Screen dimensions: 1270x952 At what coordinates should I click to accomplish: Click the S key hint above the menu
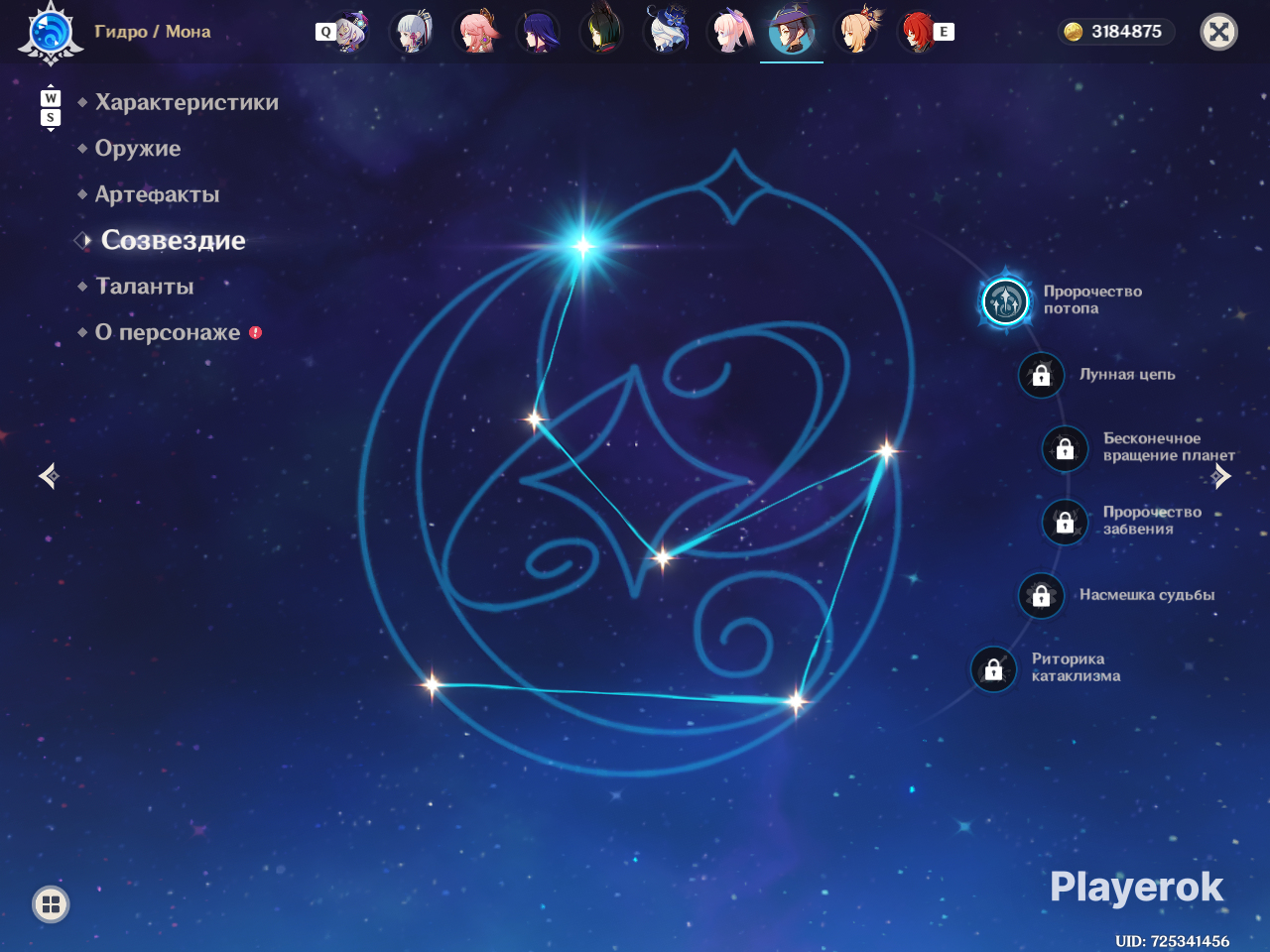tap(51, 118)
